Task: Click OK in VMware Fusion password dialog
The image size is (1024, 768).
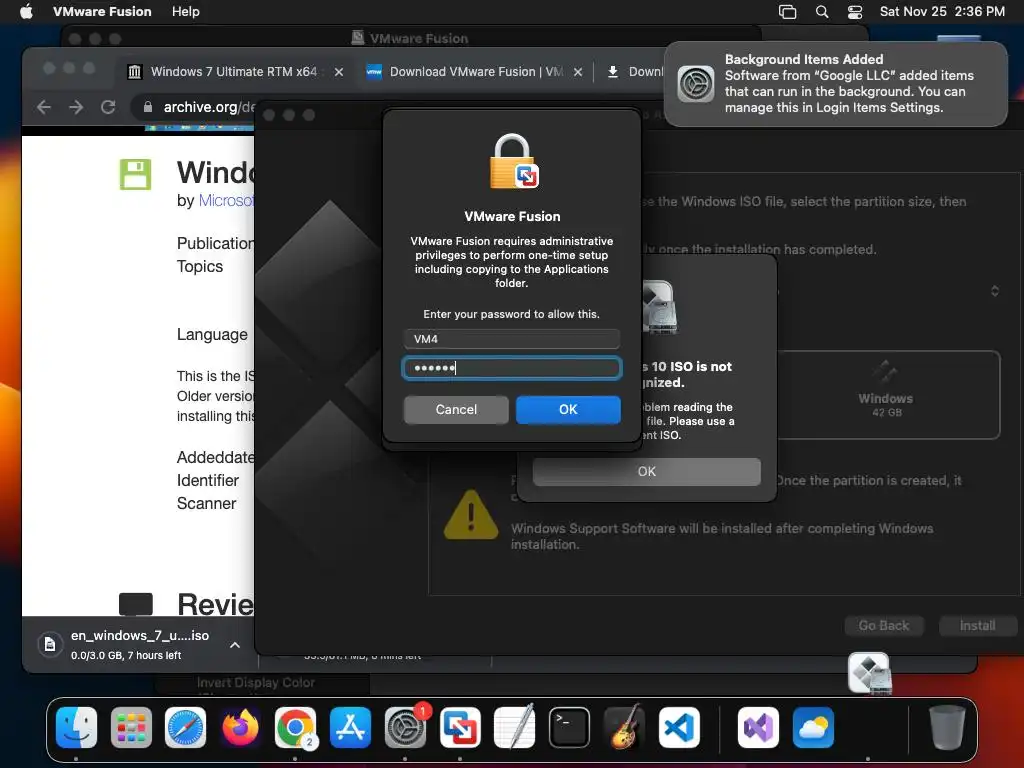Action: [568, 409]
